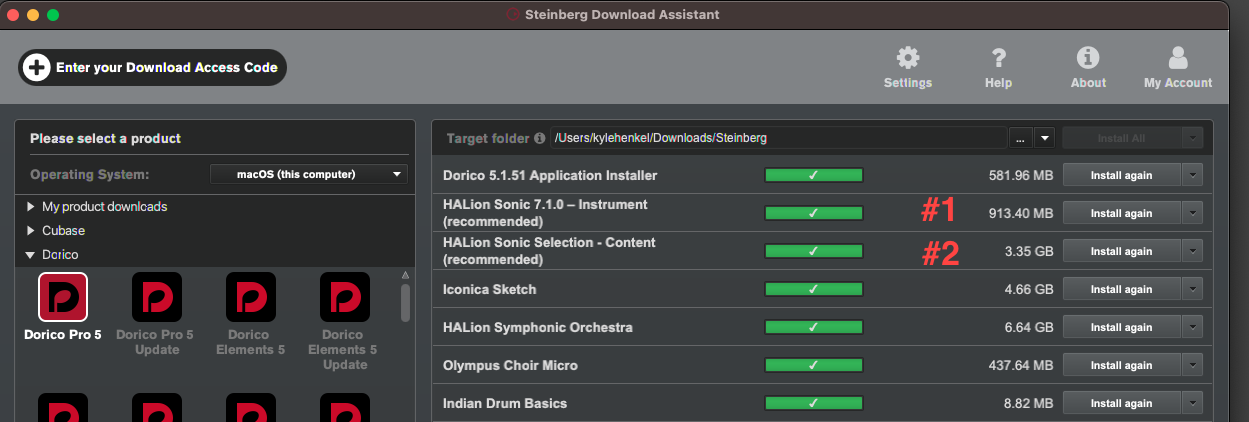
Task: Open dropdown arrow beside Iconica Sketch's Install again
Action: (1192, 289)
